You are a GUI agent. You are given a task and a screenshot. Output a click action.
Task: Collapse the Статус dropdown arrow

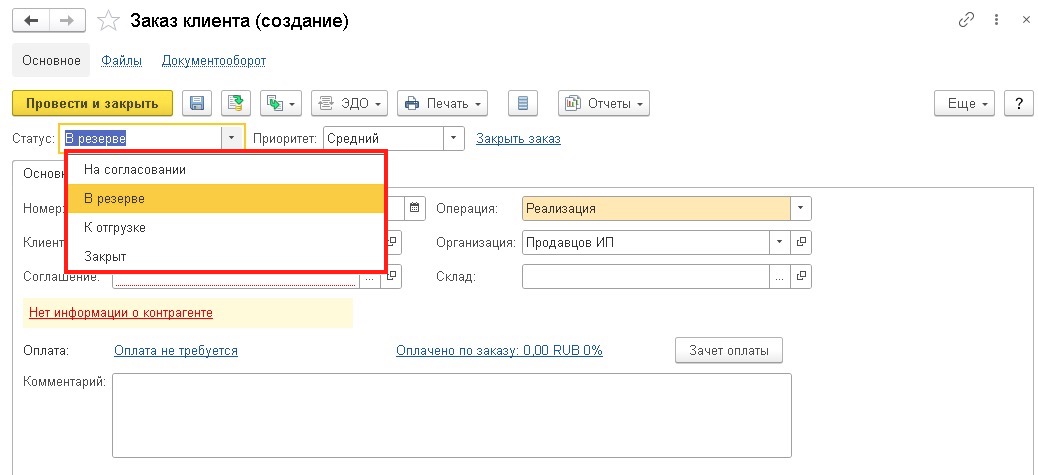[x=231, y=139]
